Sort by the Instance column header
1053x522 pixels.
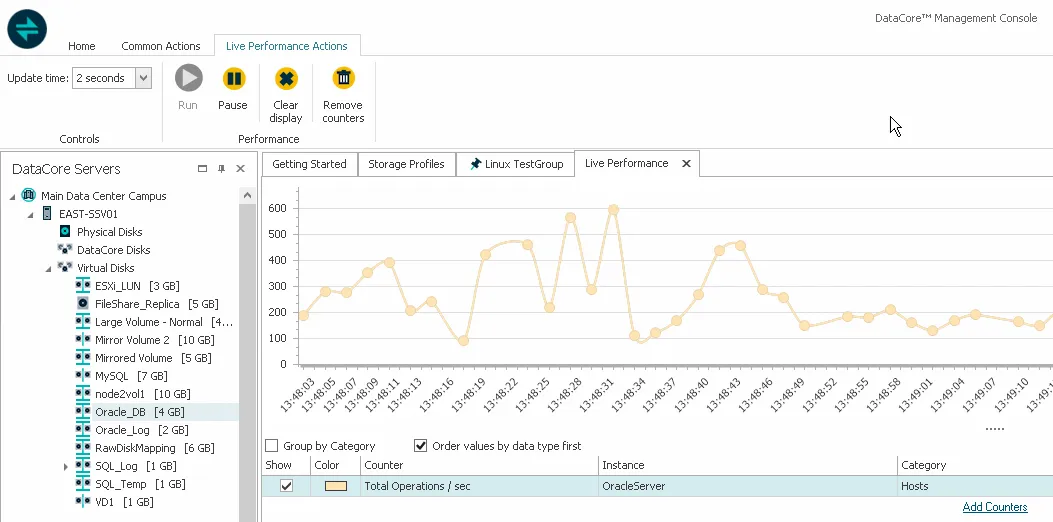747,465
